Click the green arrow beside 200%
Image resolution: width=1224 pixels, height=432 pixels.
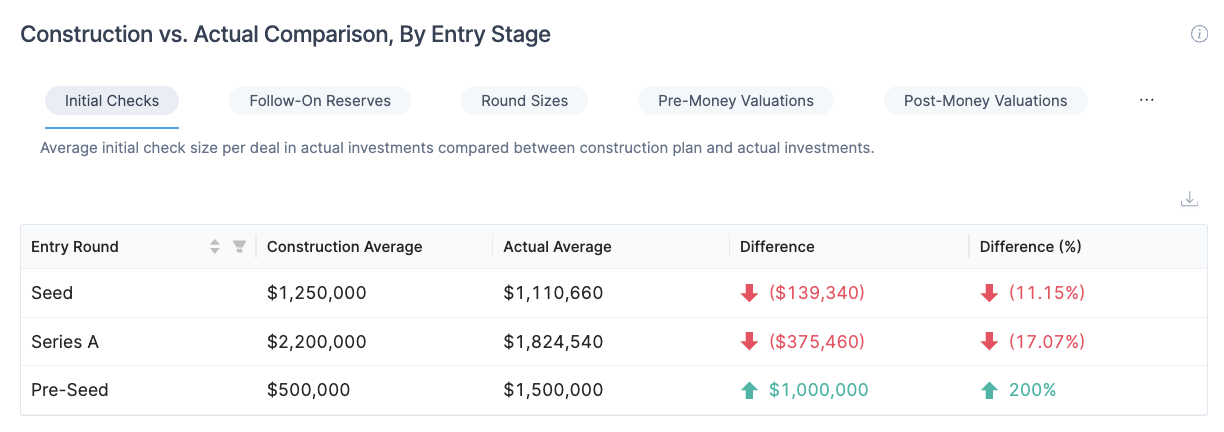point(989,391)
